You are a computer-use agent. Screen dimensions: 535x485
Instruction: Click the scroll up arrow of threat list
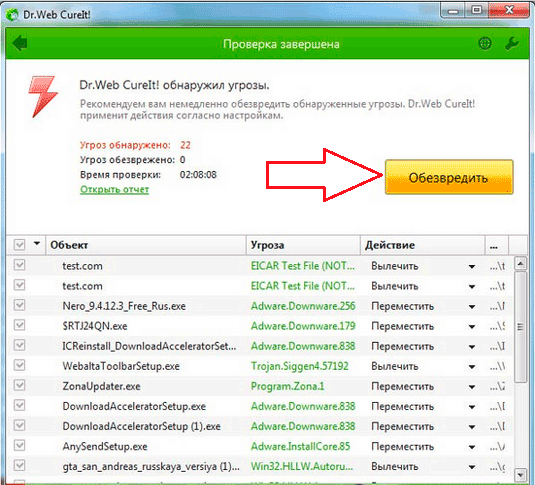[x=520, y=263]
